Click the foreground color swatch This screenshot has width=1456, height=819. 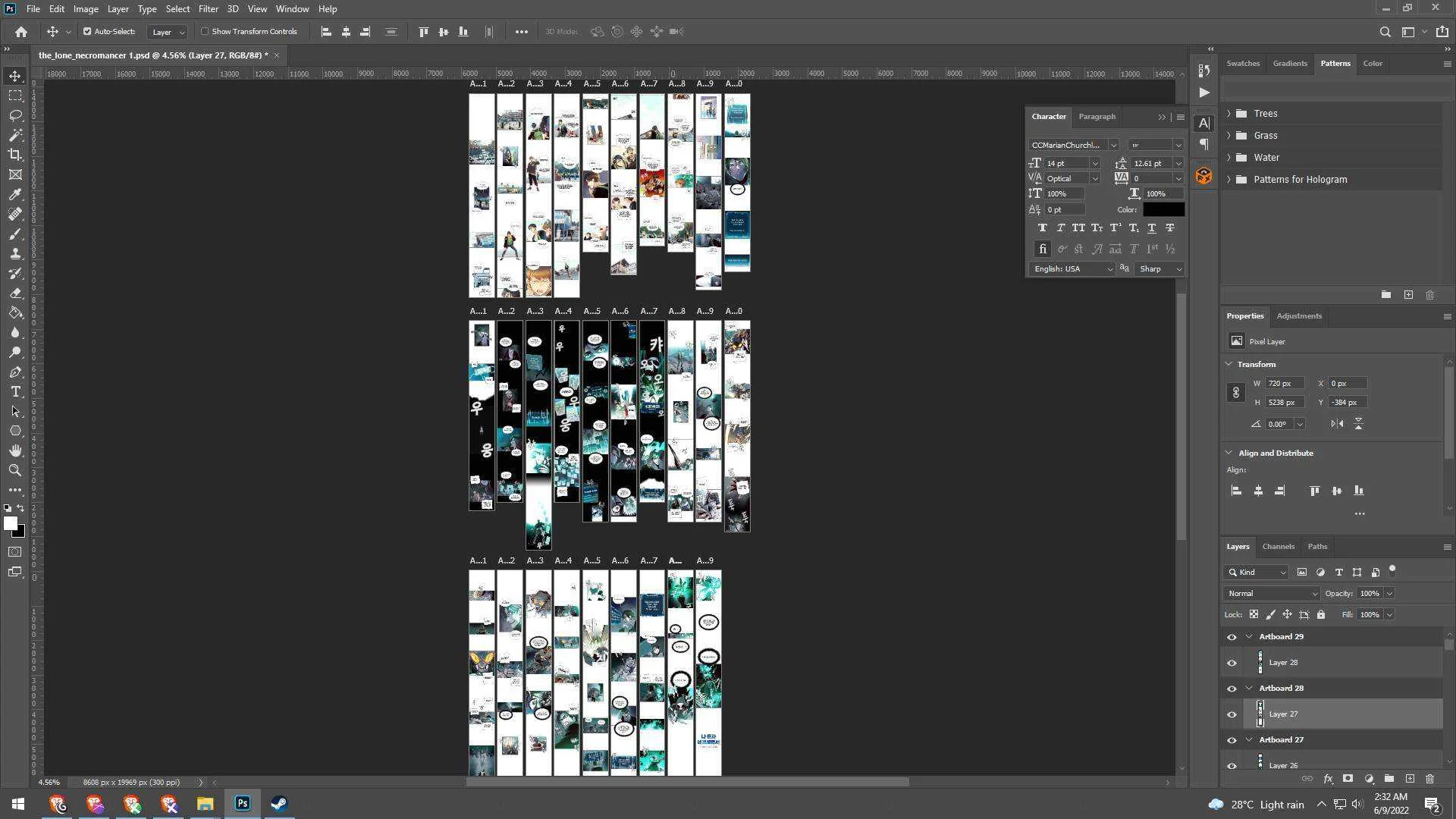[11, 523]
